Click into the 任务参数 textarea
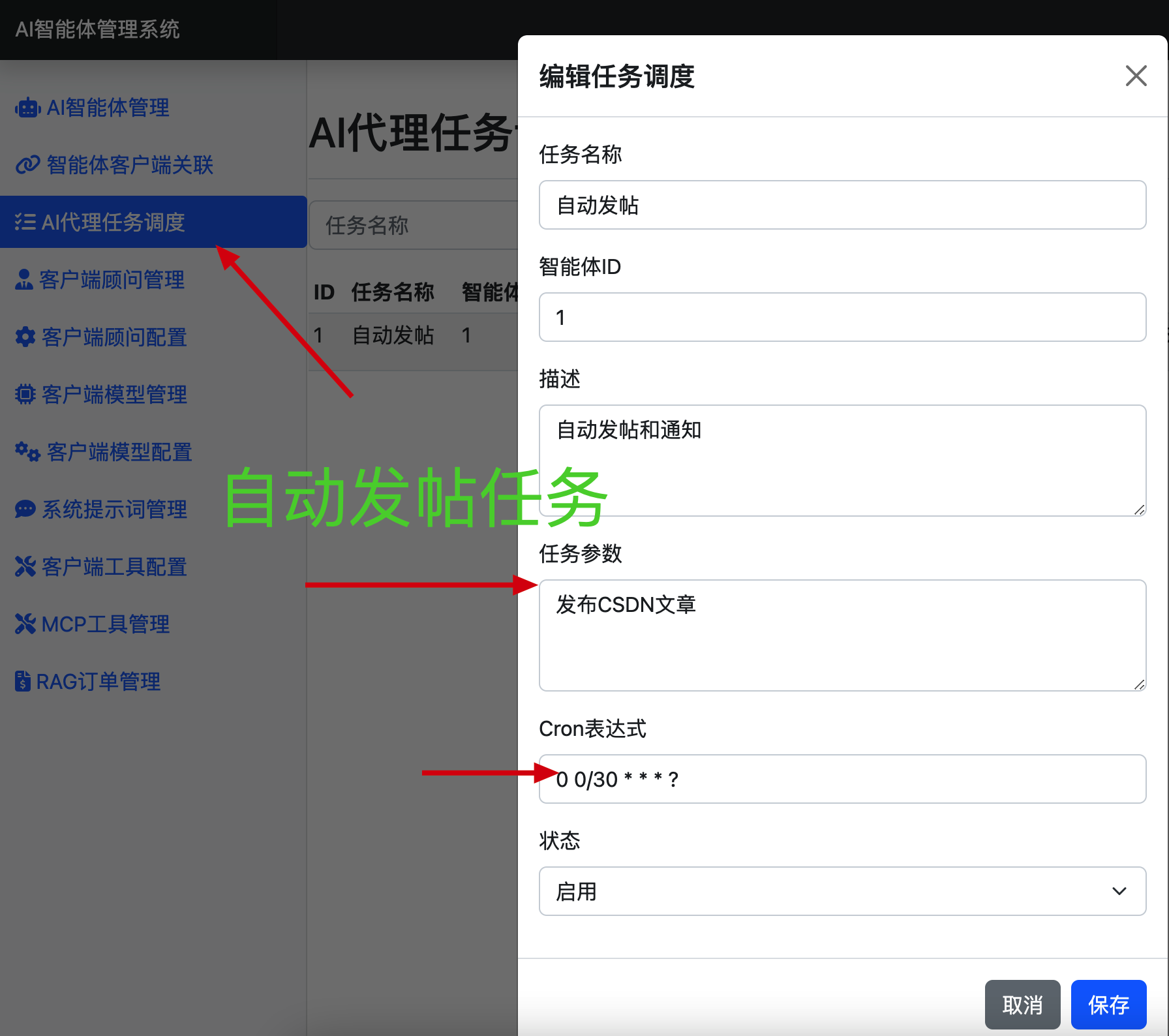The image size is (1169, 1036). click(842, 635)
